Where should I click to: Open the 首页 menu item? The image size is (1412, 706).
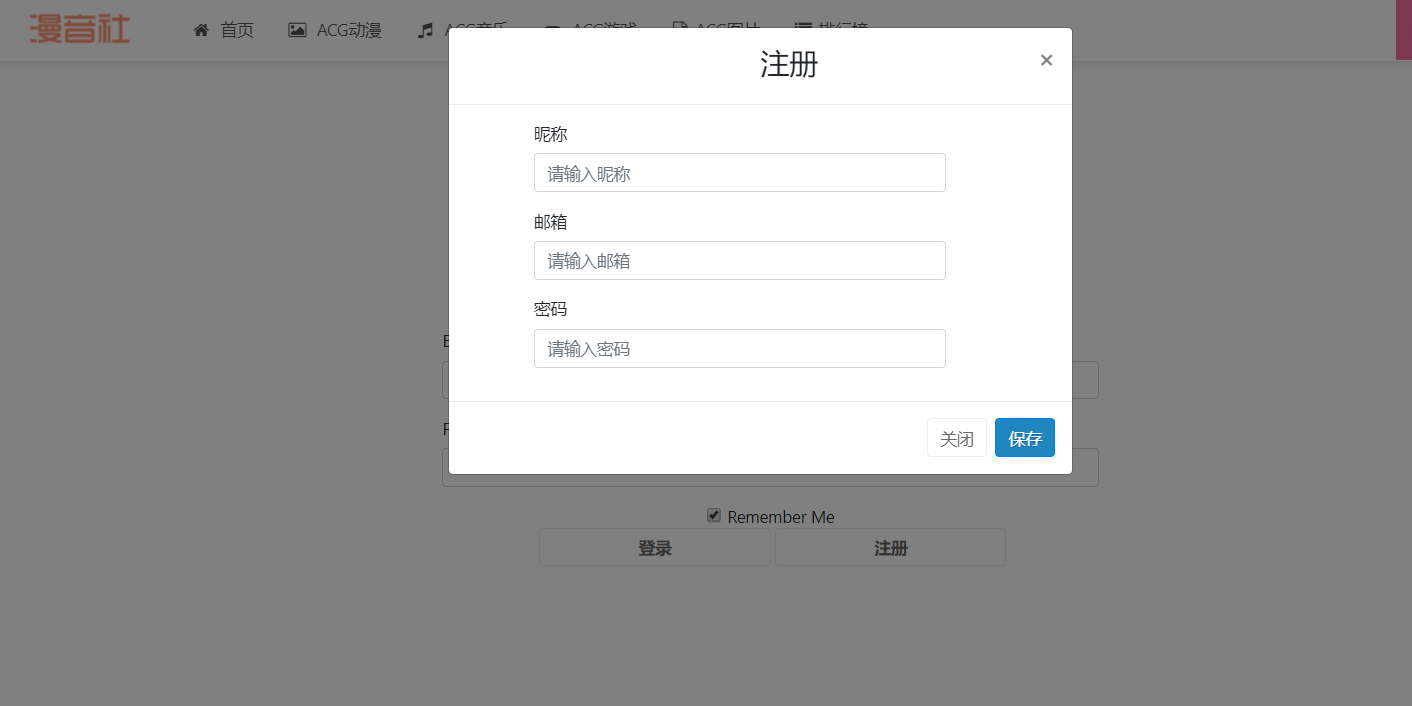point(236,30)
